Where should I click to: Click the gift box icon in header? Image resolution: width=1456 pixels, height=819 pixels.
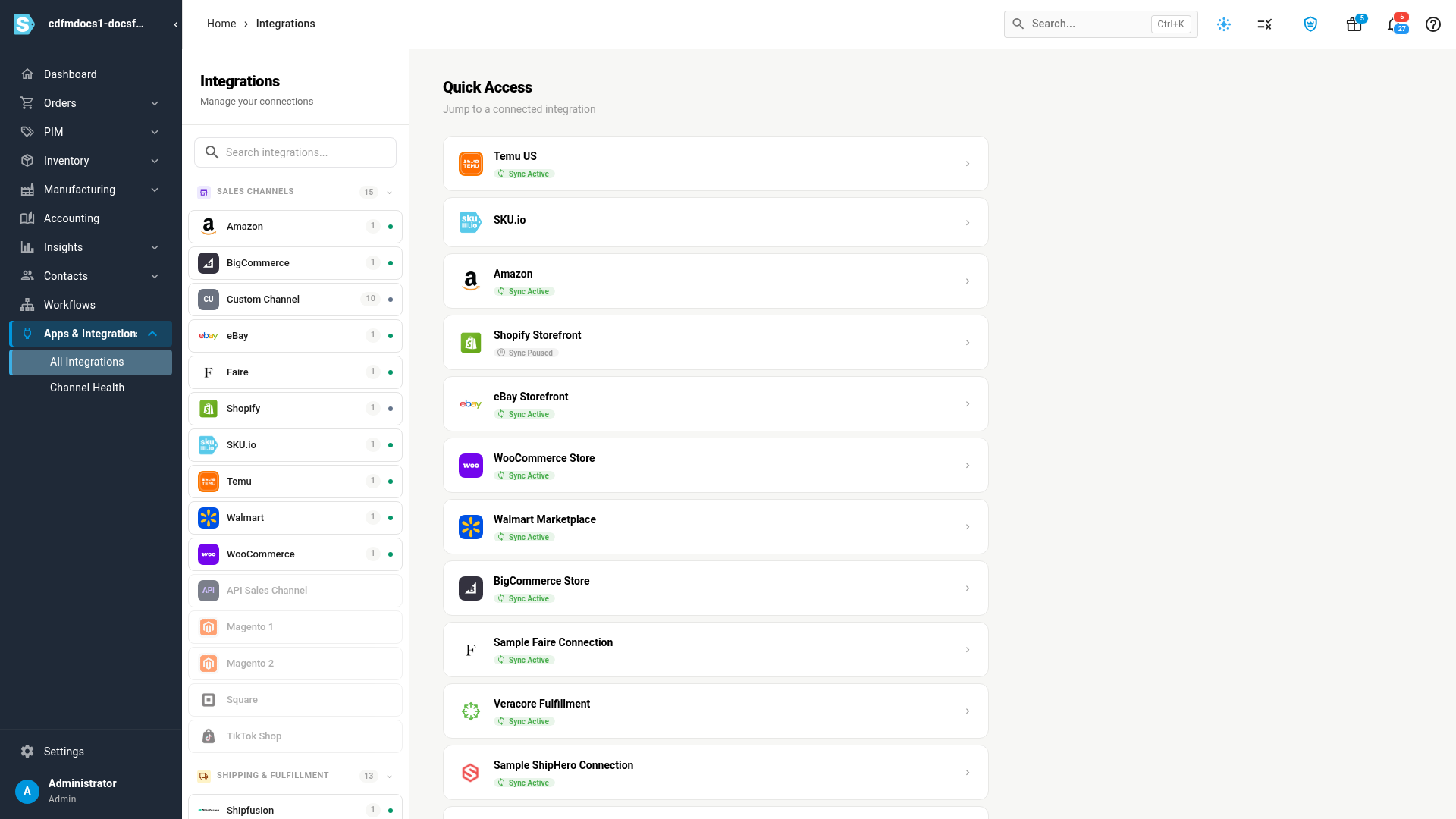pos(1354,24)
